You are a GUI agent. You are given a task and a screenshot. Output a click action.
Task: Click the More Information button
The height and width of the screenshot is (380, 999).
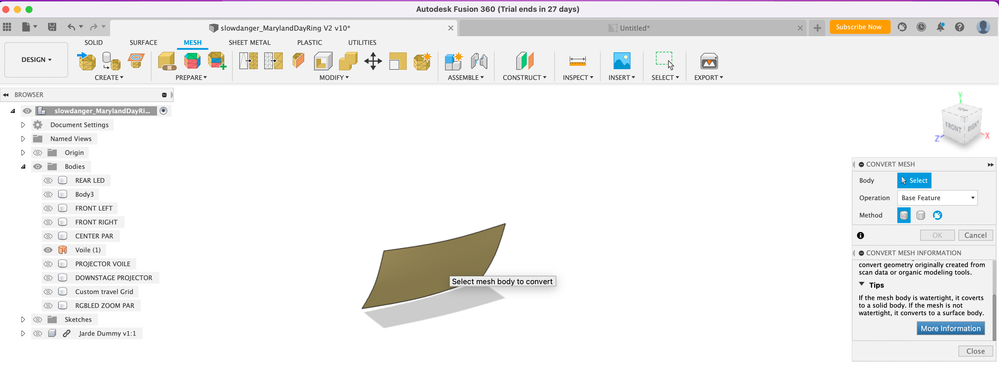951,328
